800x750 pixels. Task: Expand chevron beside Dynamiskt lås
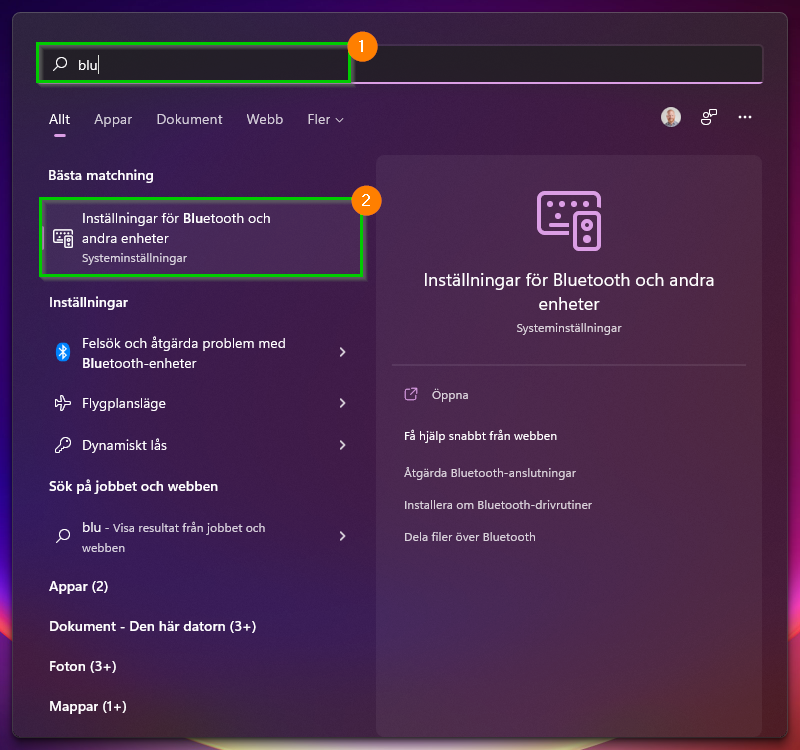342,445
